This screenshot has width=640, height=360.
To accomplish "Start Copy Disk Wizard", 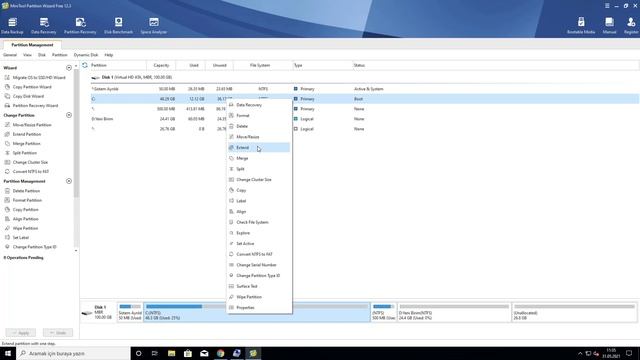I will [24, 96].
